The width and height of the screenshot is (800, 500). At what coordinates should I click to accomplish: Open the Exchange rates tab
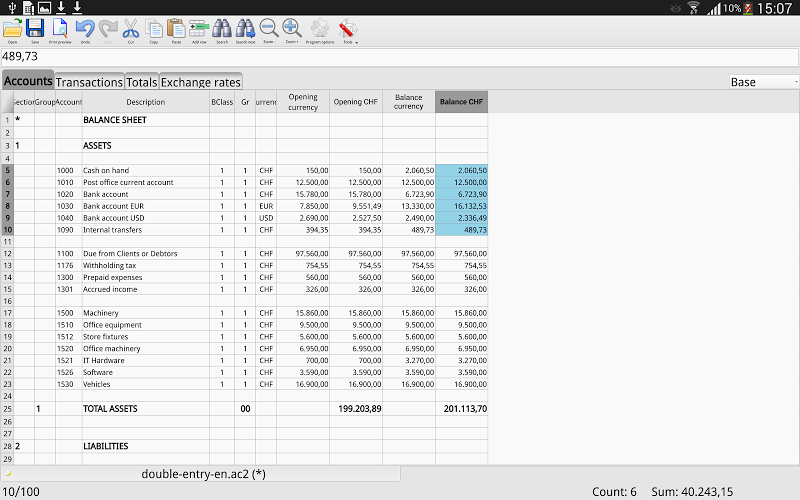[201, 82]
